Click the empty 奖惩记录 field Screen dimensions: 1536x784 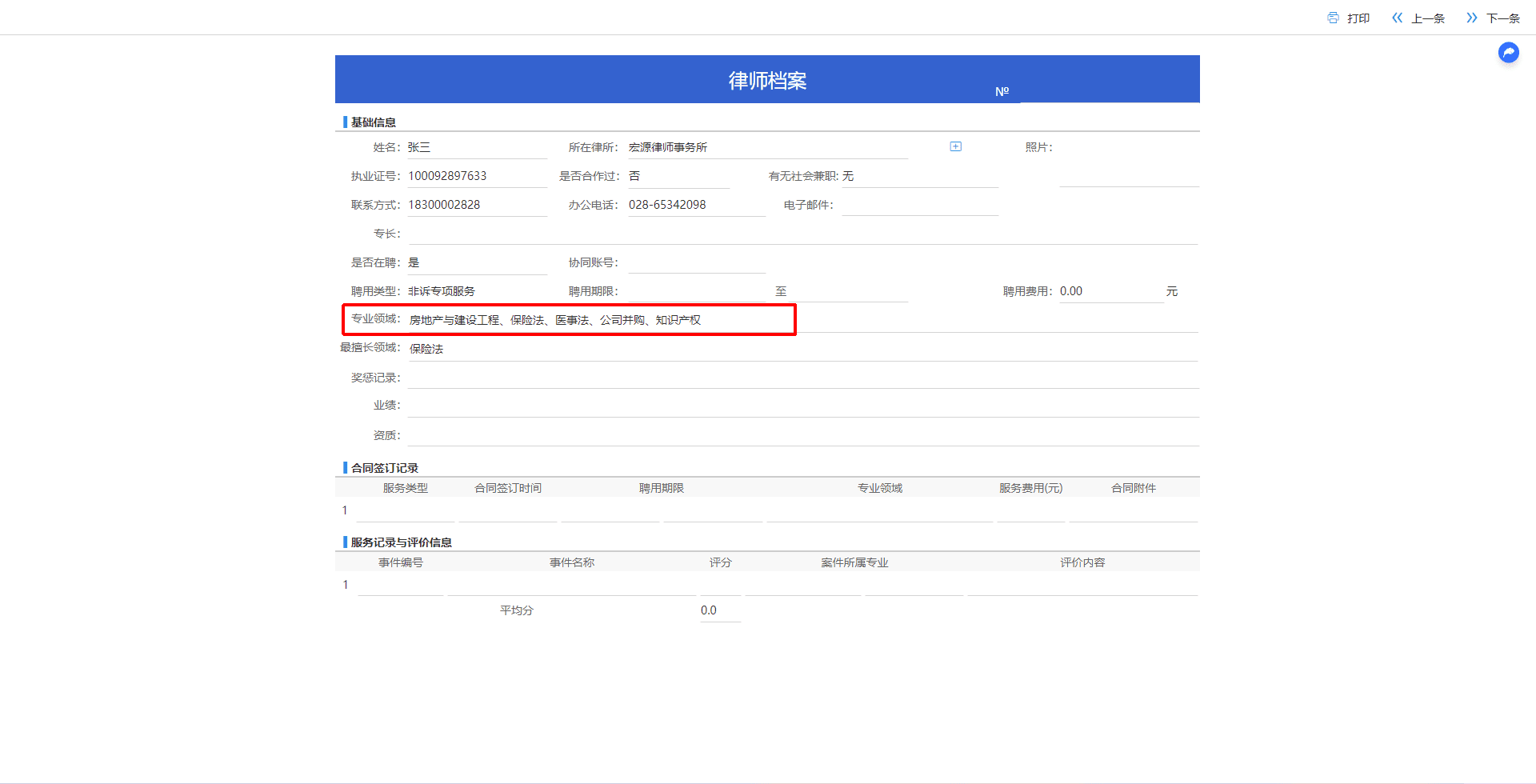point(803,378)
